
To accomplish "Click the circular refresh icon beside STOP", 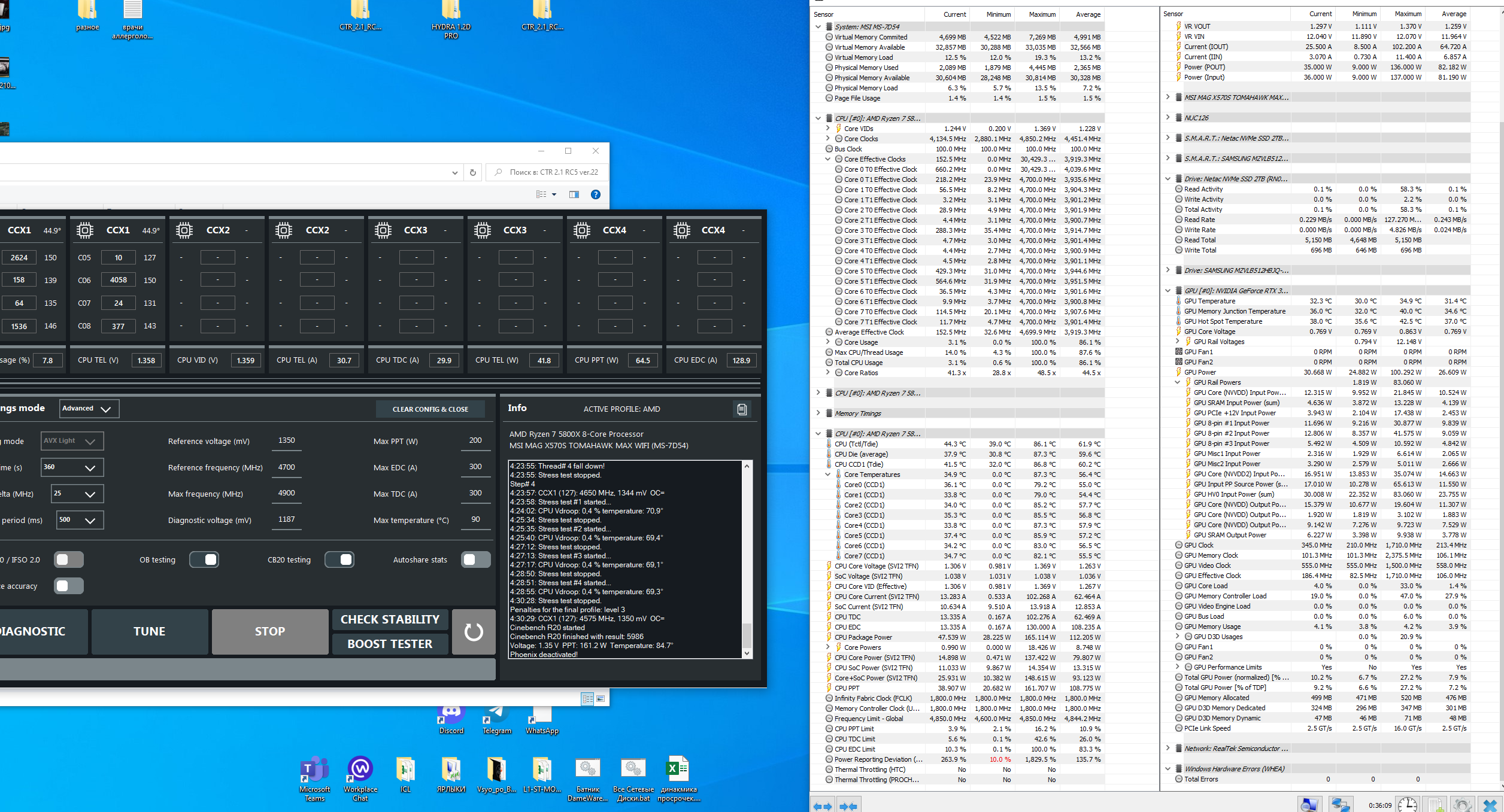I will (474, 632).
